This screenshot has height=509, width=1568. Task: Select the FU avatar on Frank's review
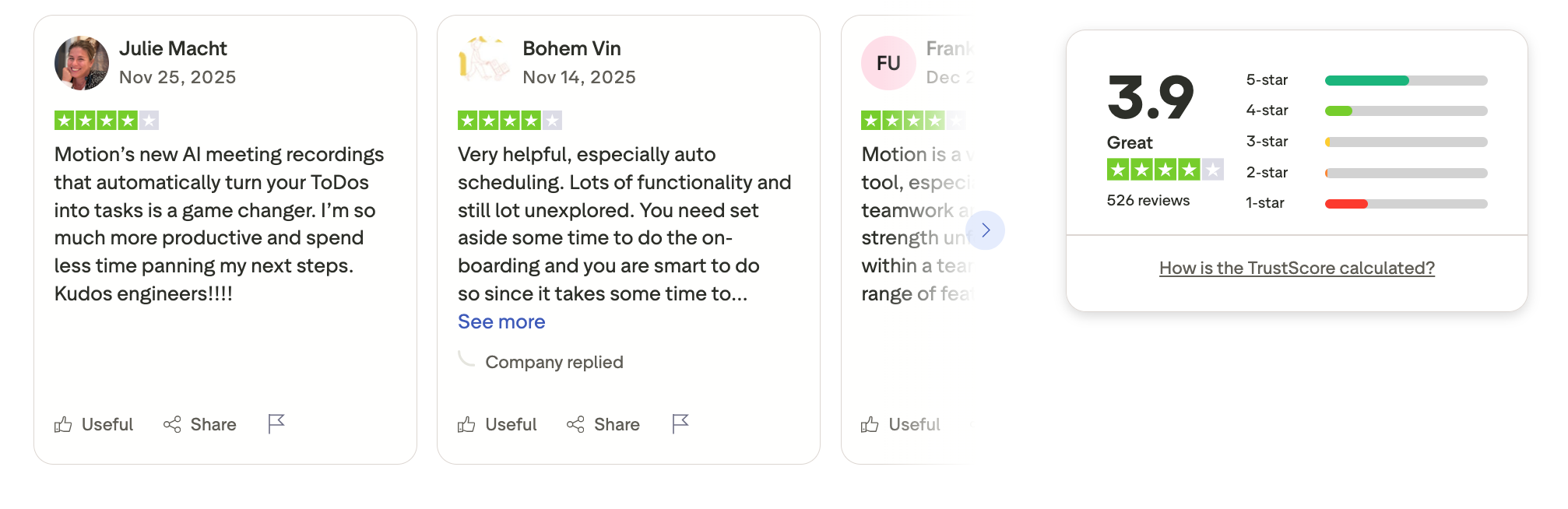[888, 62]
